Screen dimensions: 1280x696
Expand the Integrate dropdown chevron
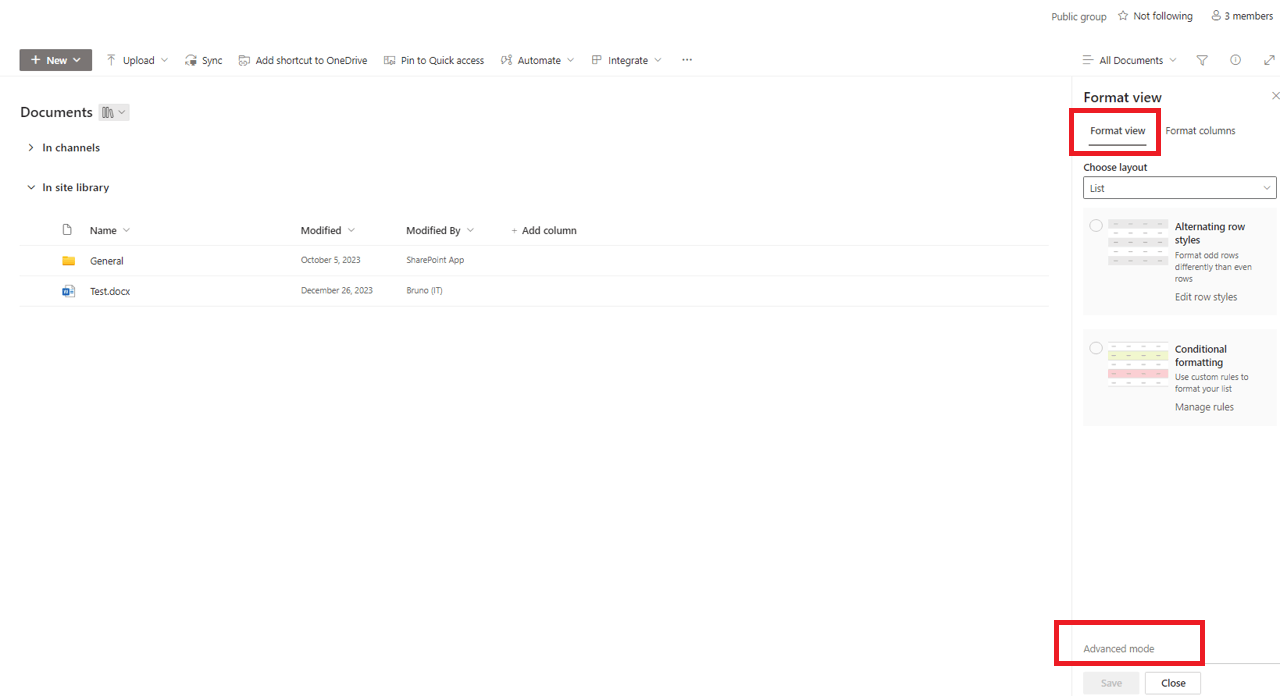tap(658, 60)
